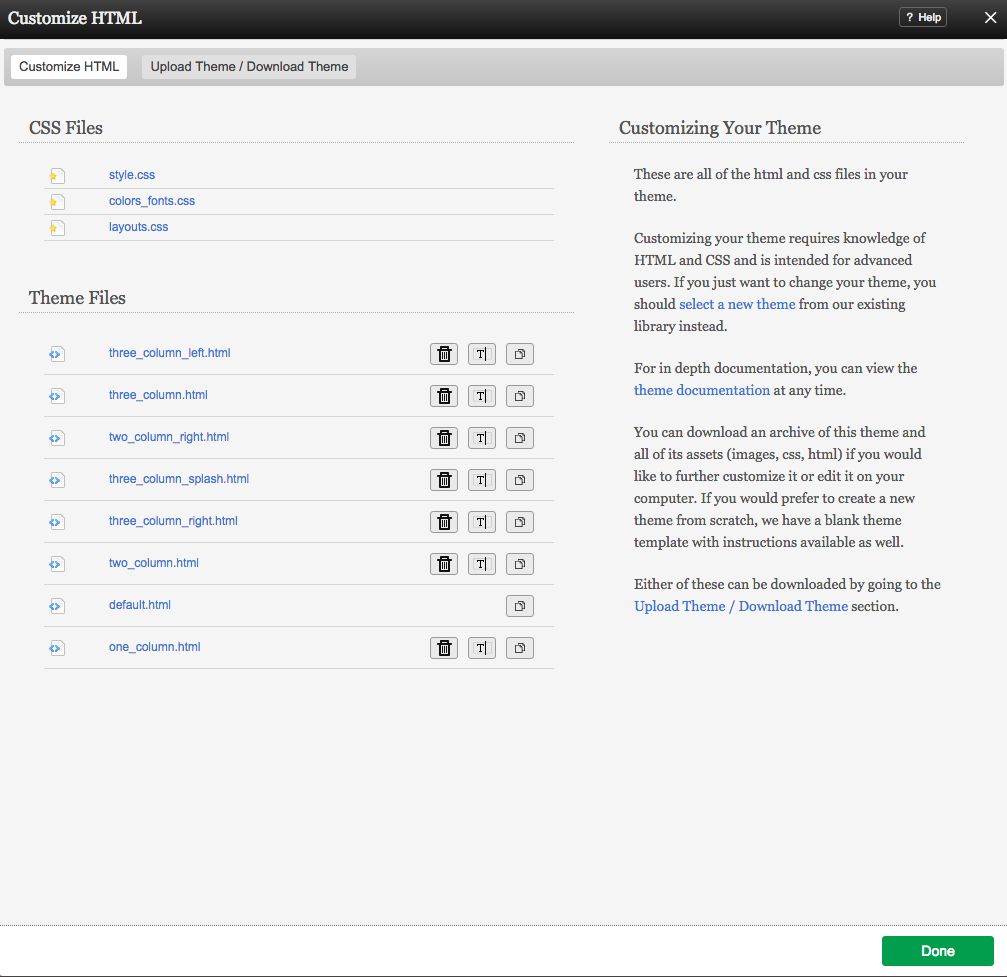Click file icon beside colors_fonts.css

pos(57,202)
